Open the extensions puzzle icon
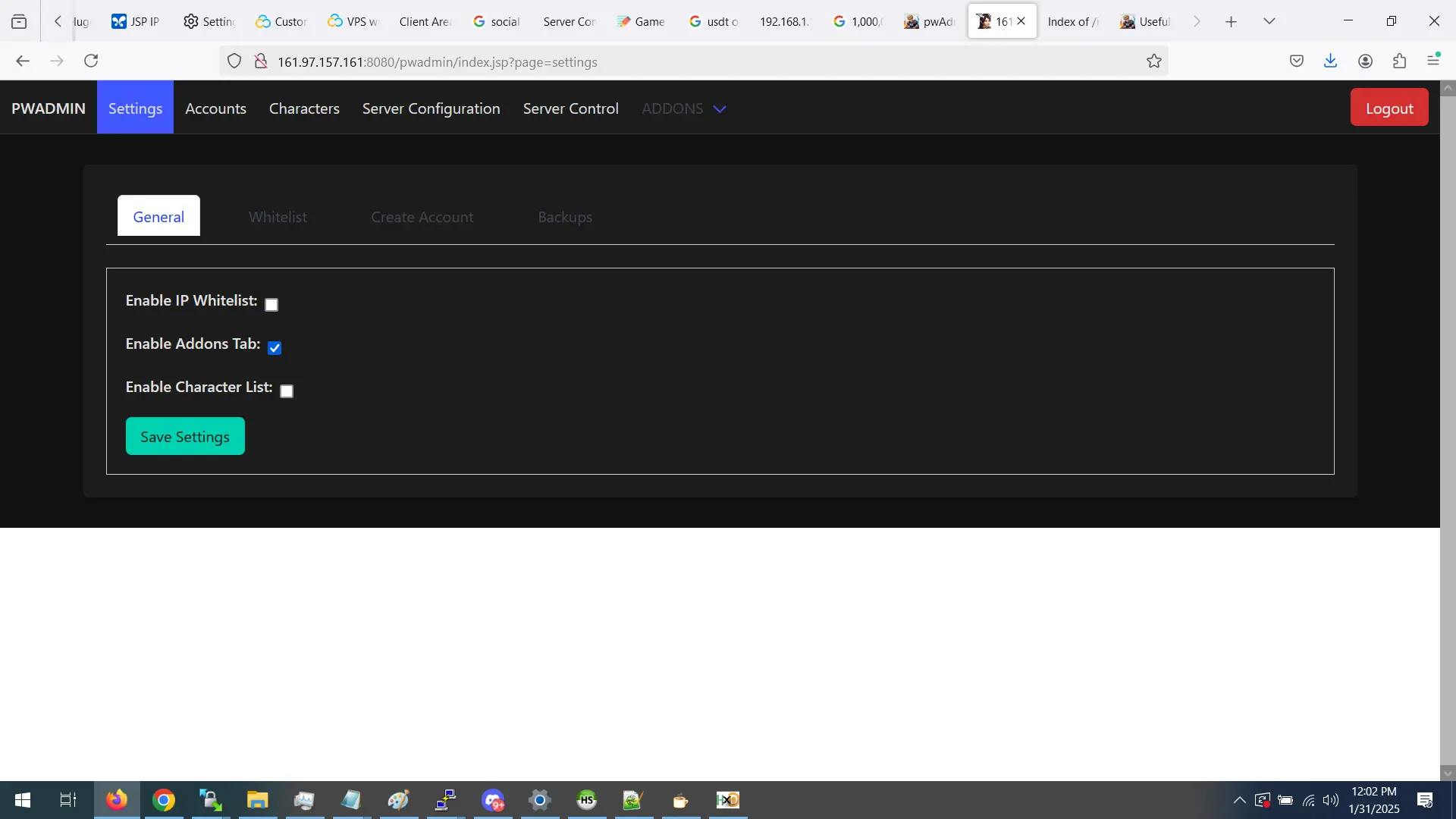This screenshot has height=819, width=1456. pos(1400,61)
